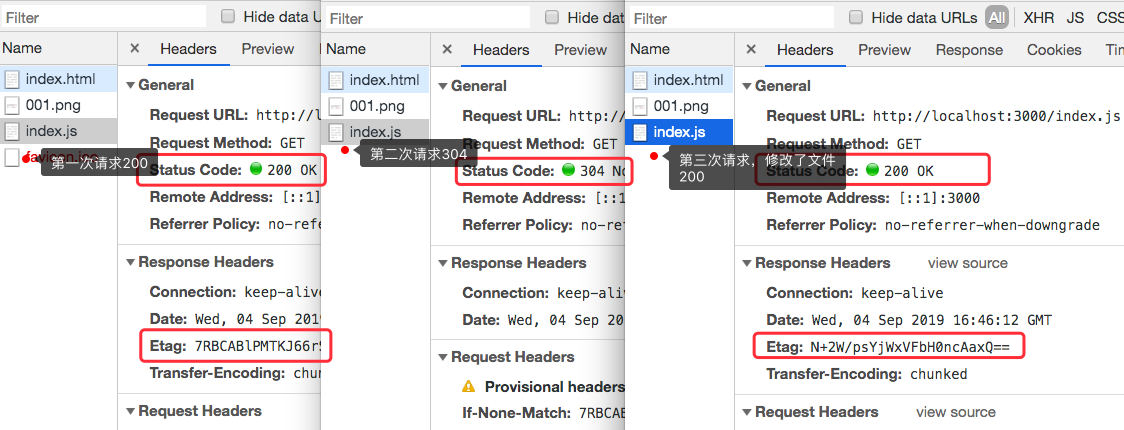Open the Cookies tab
The image size is (1124, 430).
[1053, 50]
